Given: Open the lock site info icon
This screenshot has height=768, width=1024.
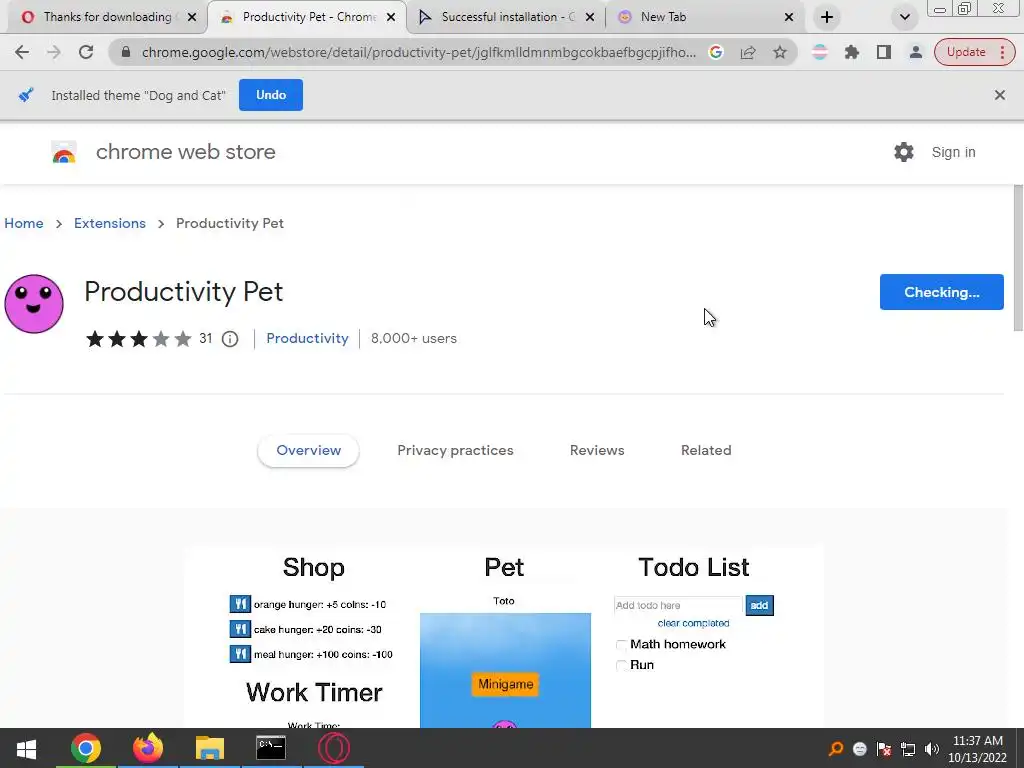Looking at the screenshot, I should pos(126,52).
